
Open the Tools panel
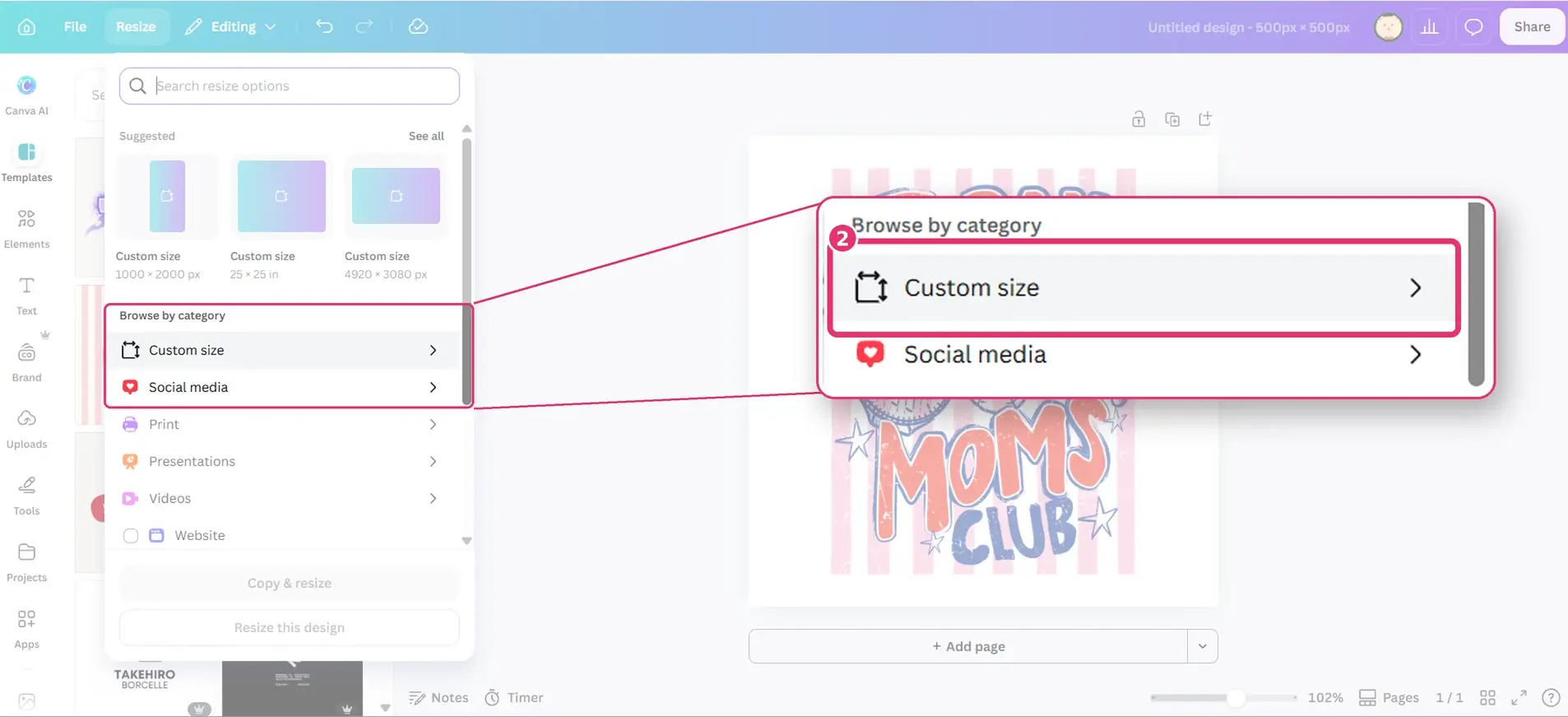(26, 495)
